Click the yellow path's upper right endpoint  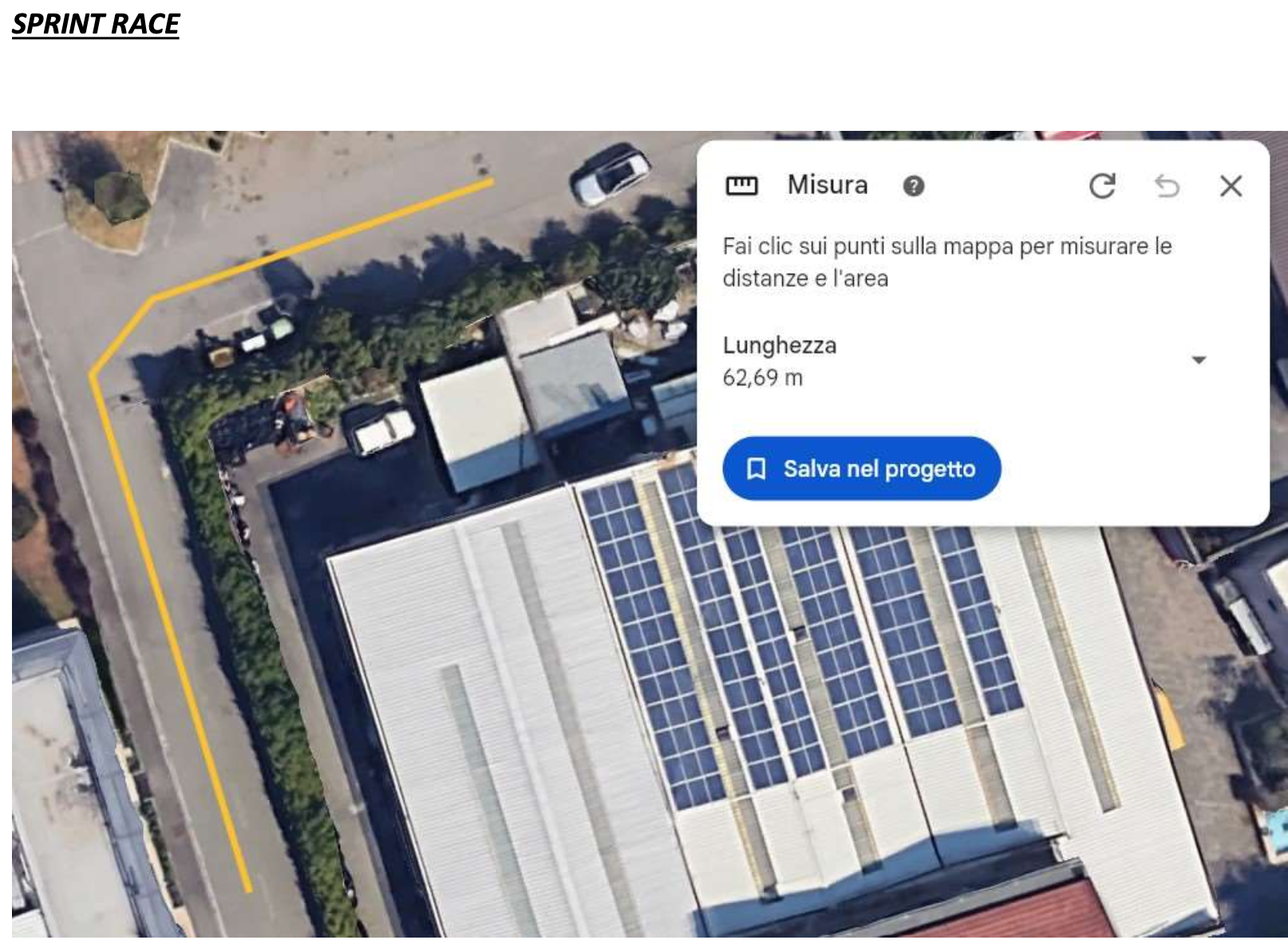point(492,182)
